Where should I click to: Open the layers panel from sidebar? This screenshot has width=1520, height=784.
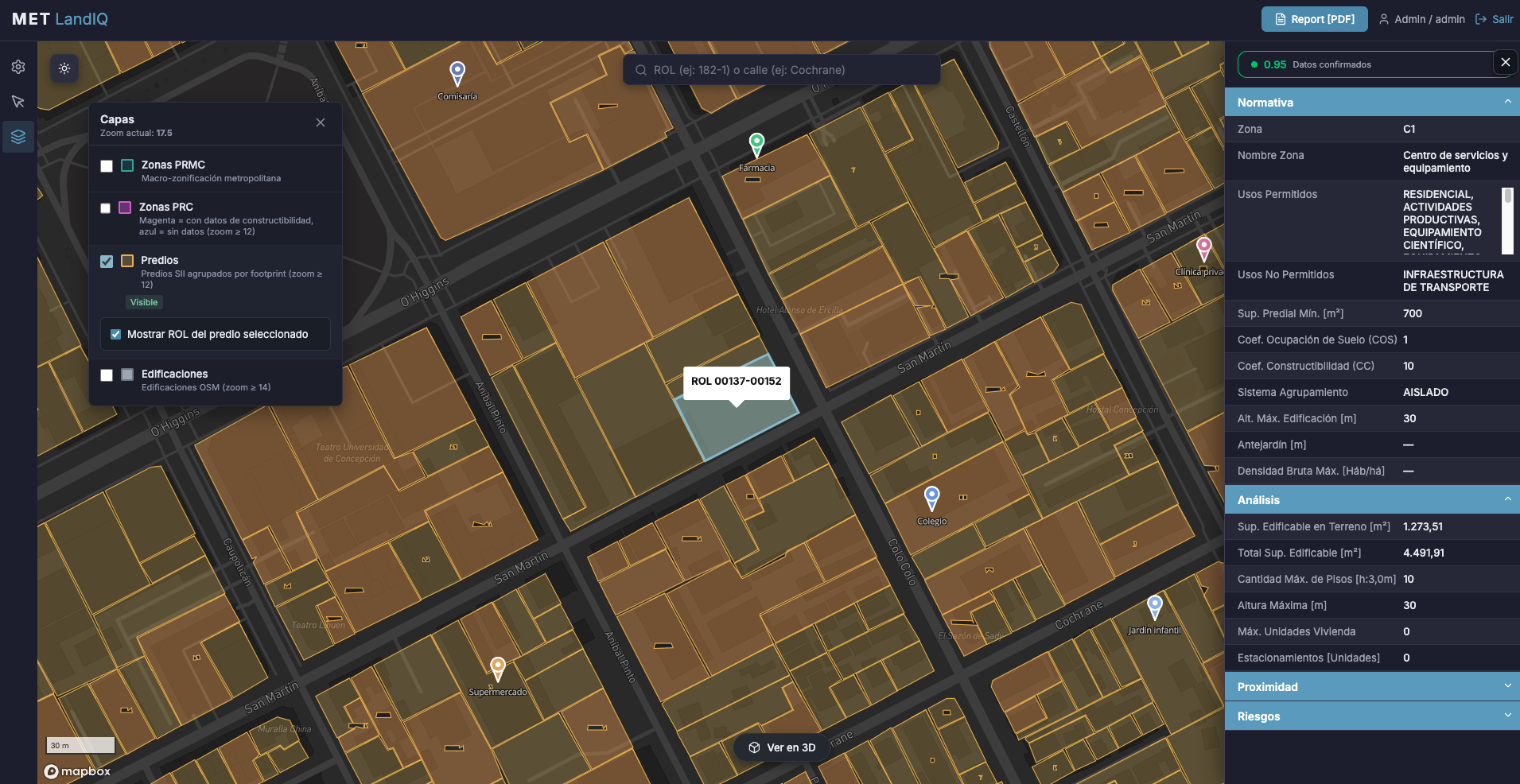pos(18,137)
